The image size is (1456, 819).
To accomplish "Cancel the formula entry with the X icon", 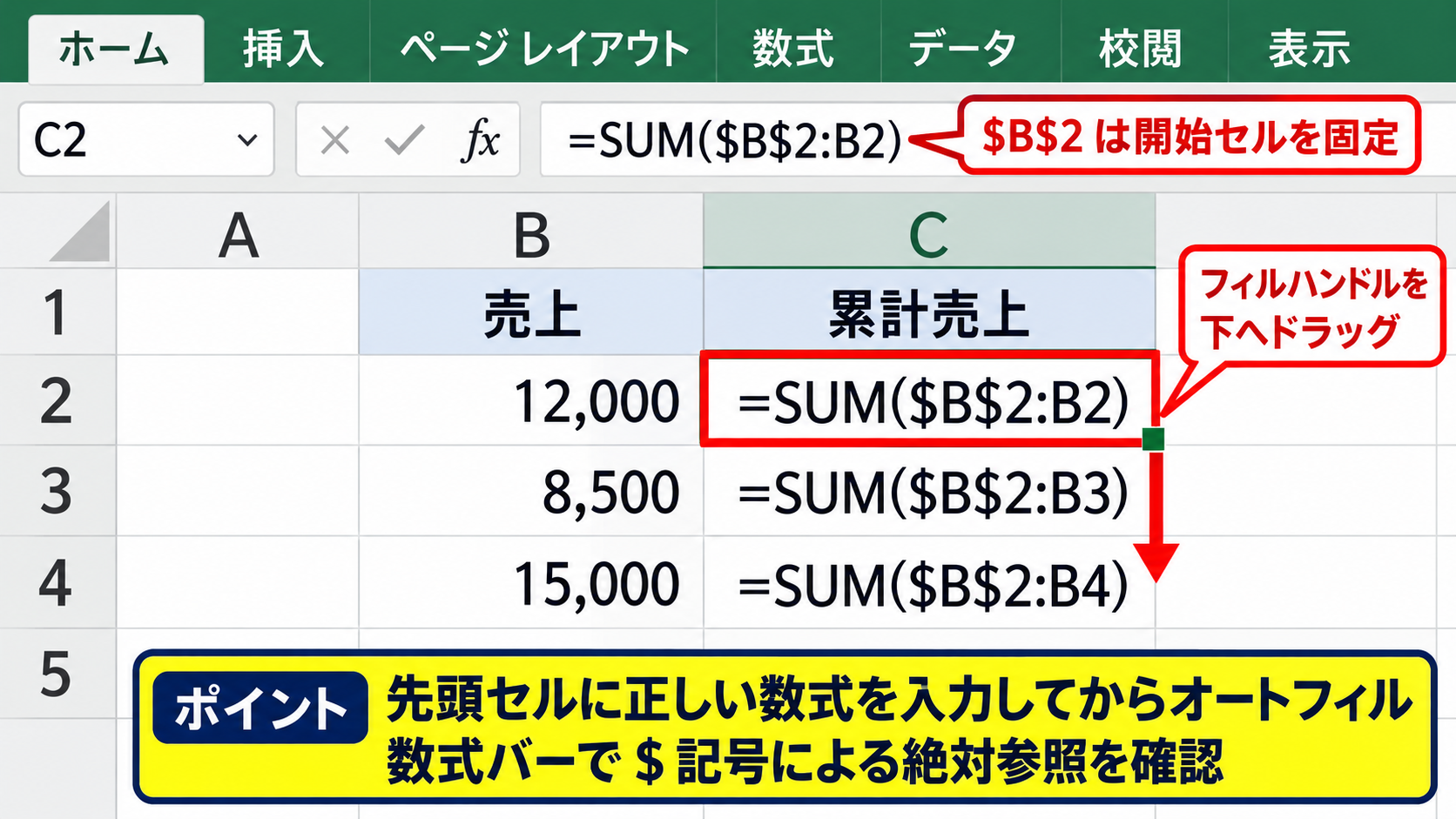I will 334,139.
